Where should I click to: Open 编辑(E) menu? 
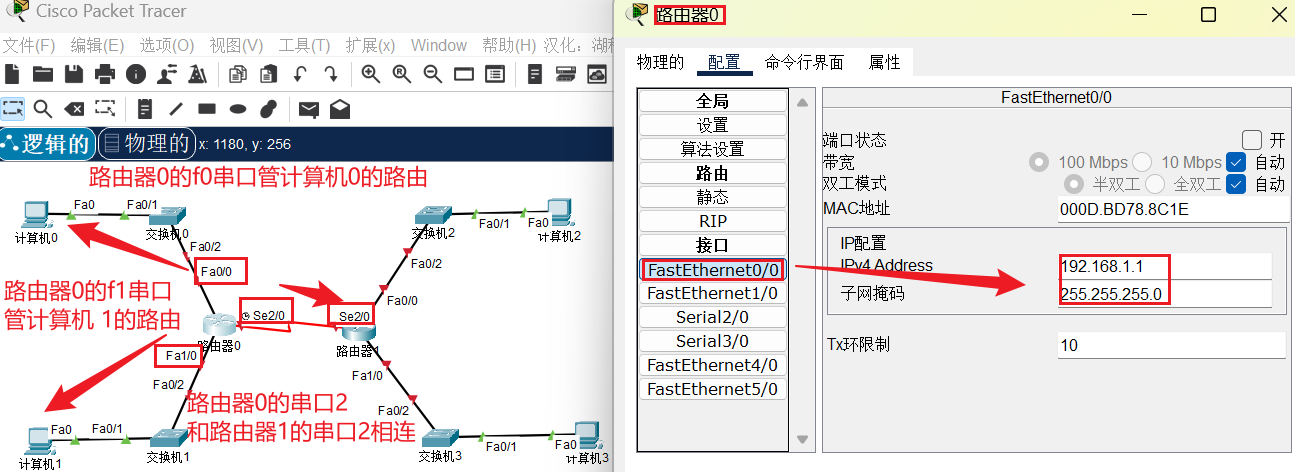tap(97, 45)
